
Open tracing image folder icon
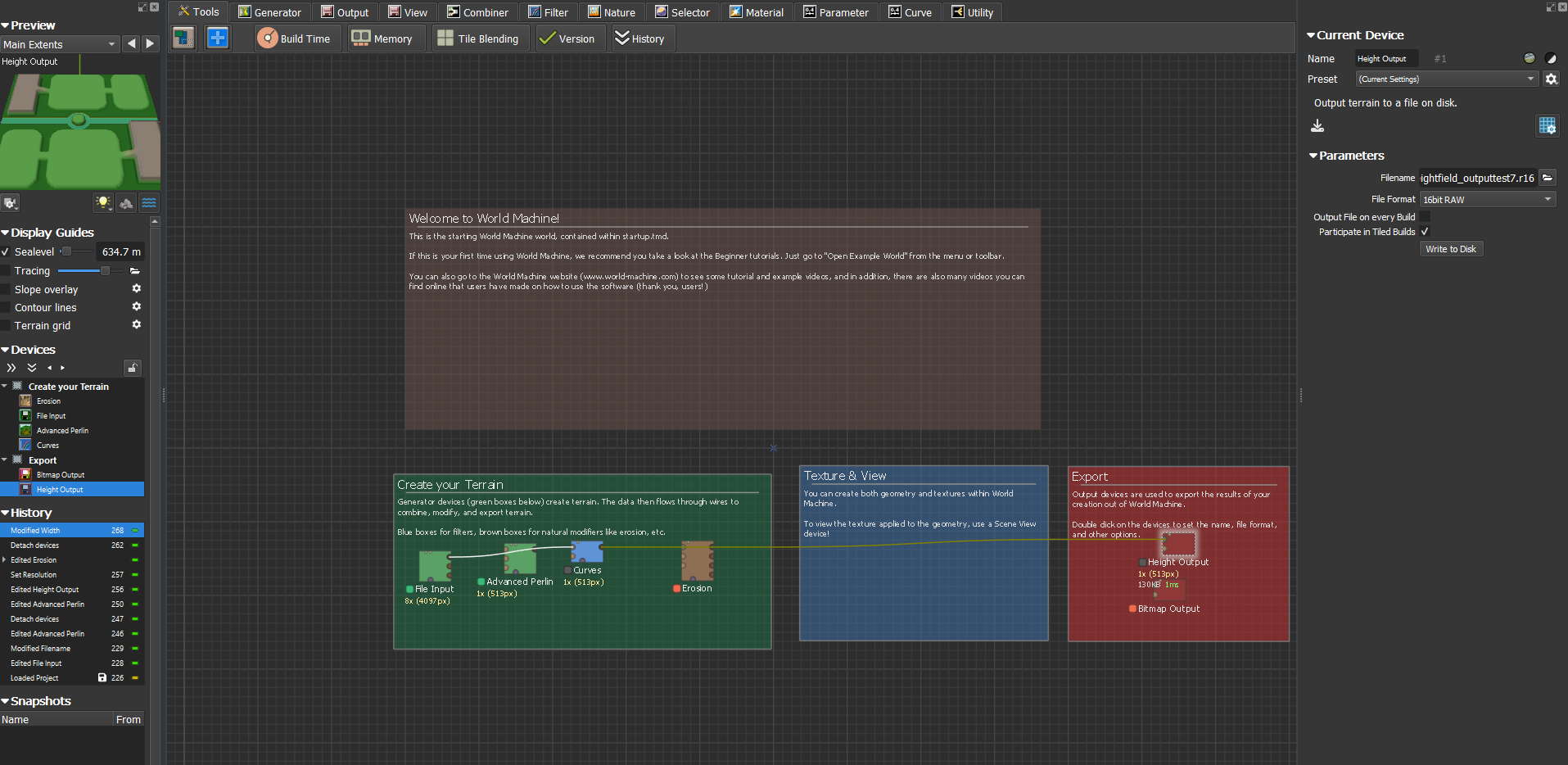click(135, 271)
